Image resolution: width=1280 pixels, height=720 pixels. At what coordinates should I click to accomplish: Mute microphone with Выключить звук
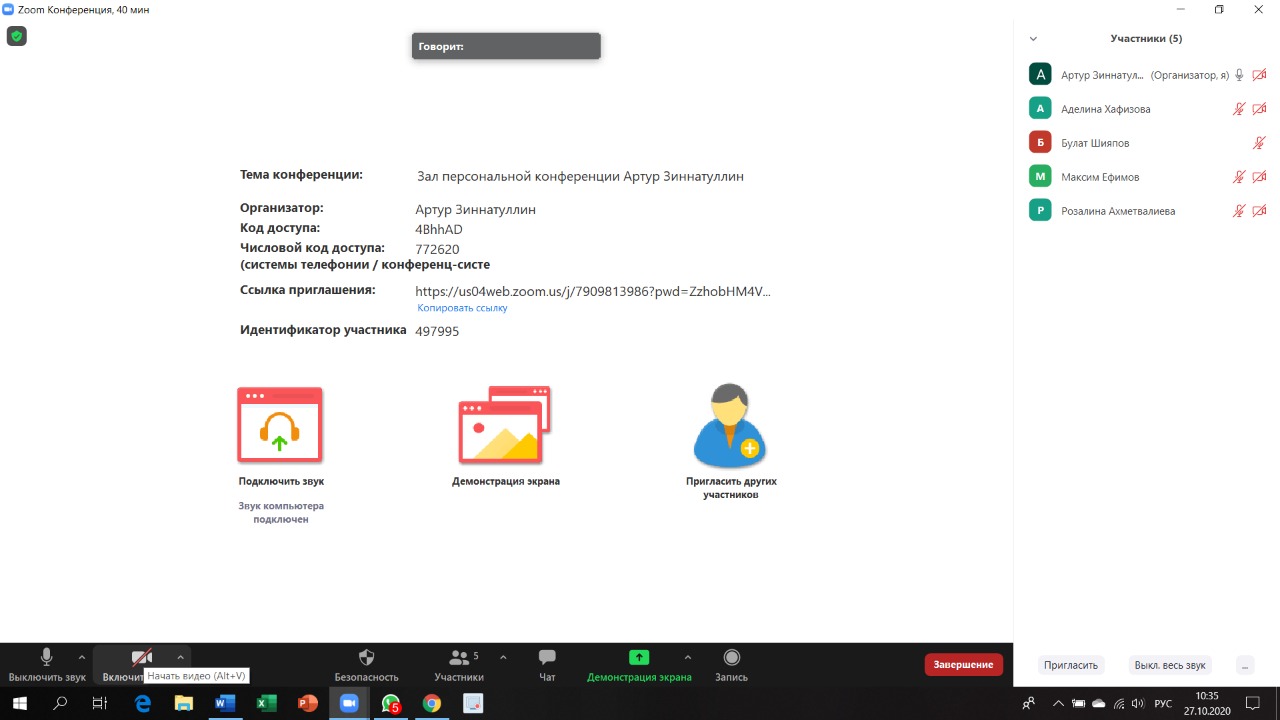[x=46, y=658]
